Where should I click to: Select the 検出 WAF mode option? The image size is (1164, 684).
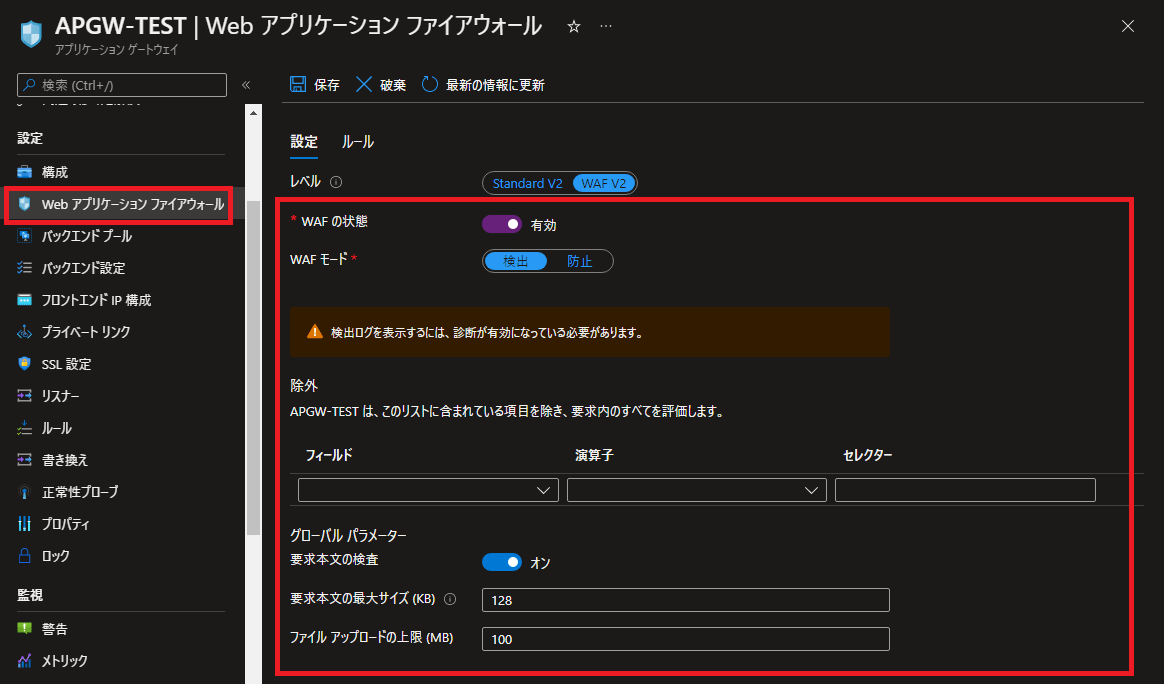[x=515, y=261]
